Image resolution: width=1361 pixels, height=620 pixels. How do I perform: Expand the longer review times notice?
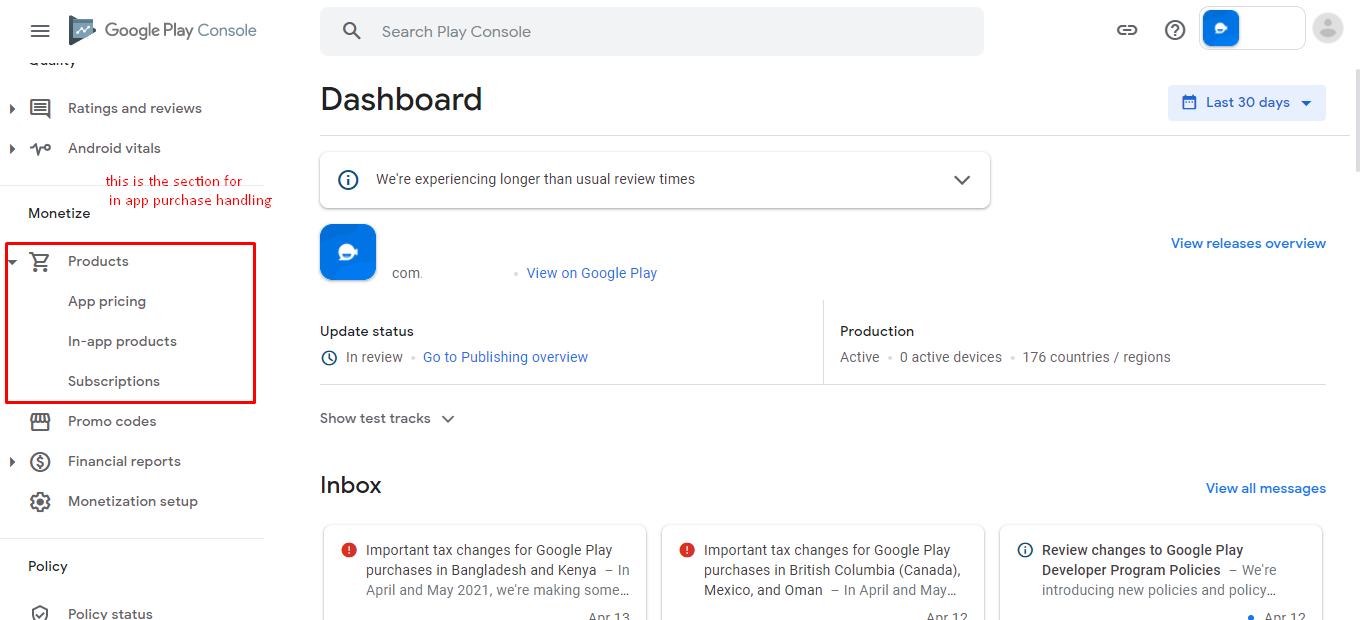coord(962,180)
